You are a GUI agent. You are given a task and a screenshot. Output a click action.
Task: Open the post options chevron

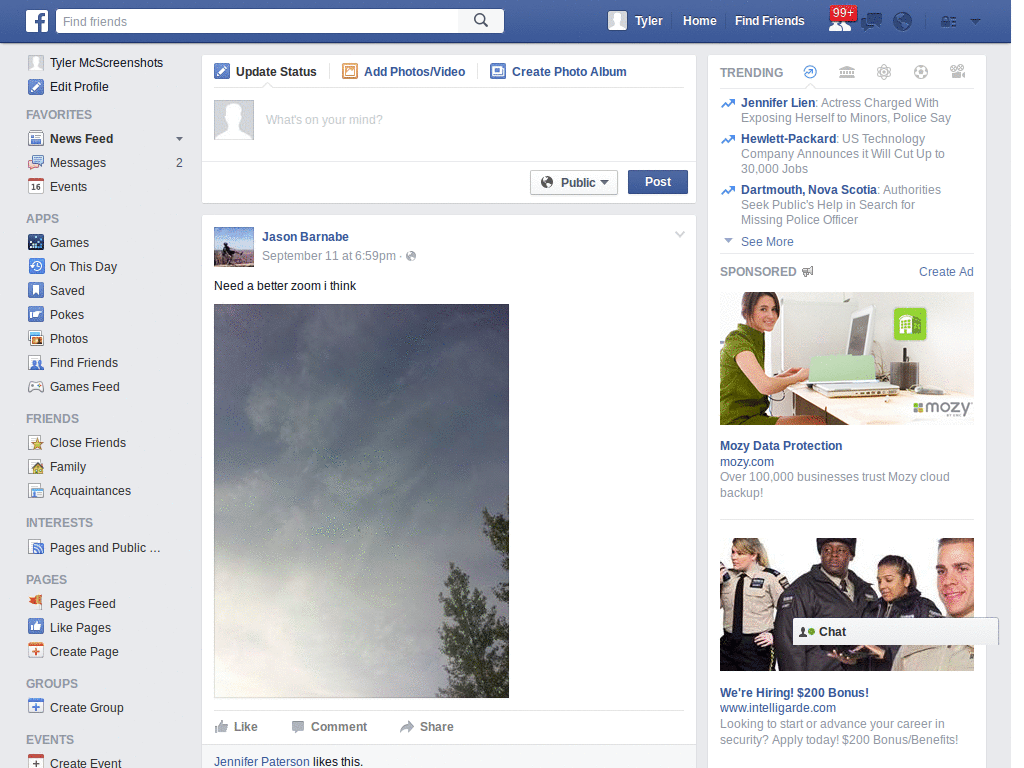[680, 234]
